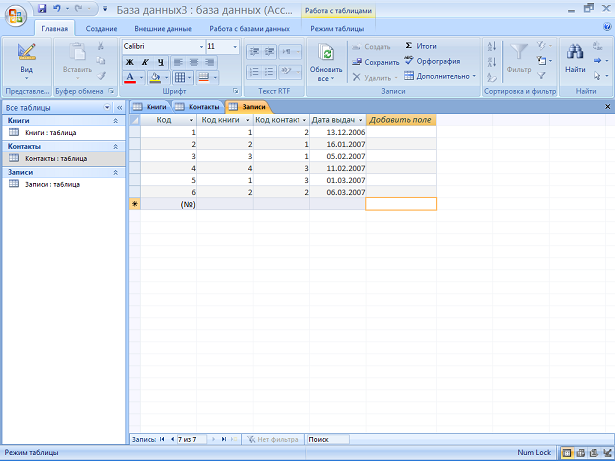Click Обновить все refresh icon
This screenshot has width=615, height=461.
[326, 54]
